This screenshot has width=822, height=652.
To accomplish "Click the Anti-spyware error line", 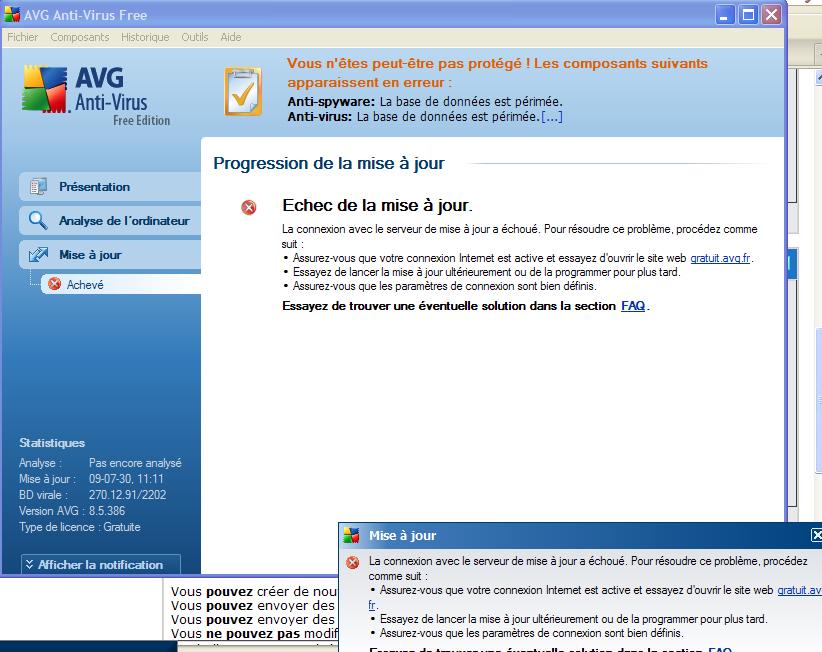I will point(425,101).
